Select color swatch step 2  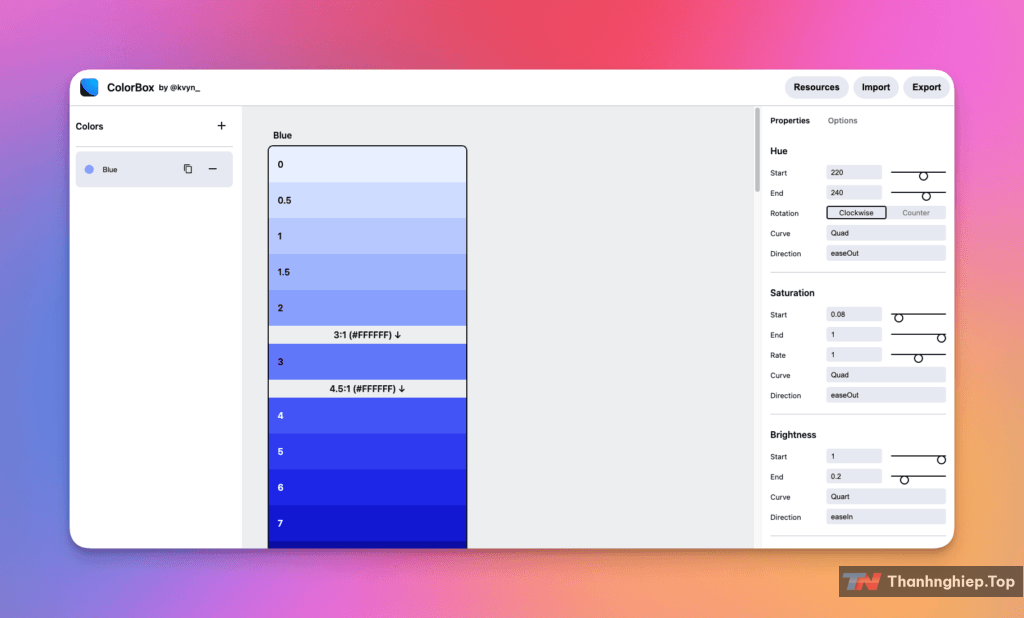[x=367, y=308]
